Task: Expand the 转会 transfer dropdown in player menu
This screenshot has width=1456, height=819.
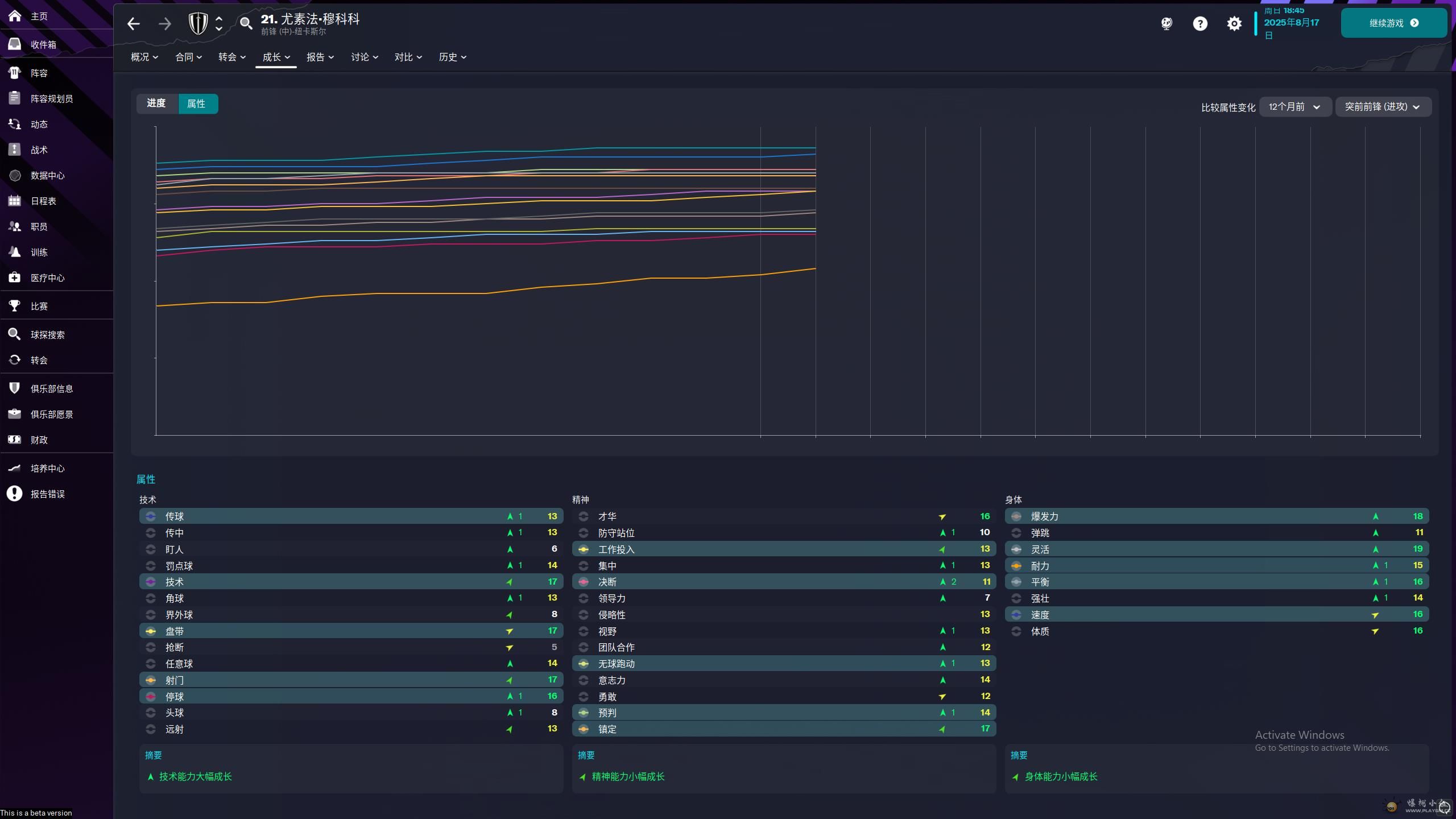Action: click(x=232, y=57)
